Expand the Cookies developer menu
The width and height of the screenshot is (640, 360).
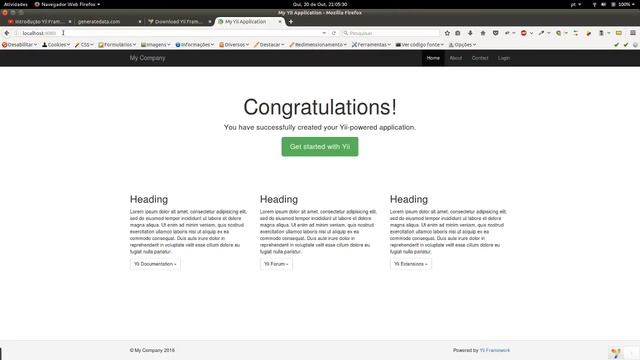coord(56,44)
